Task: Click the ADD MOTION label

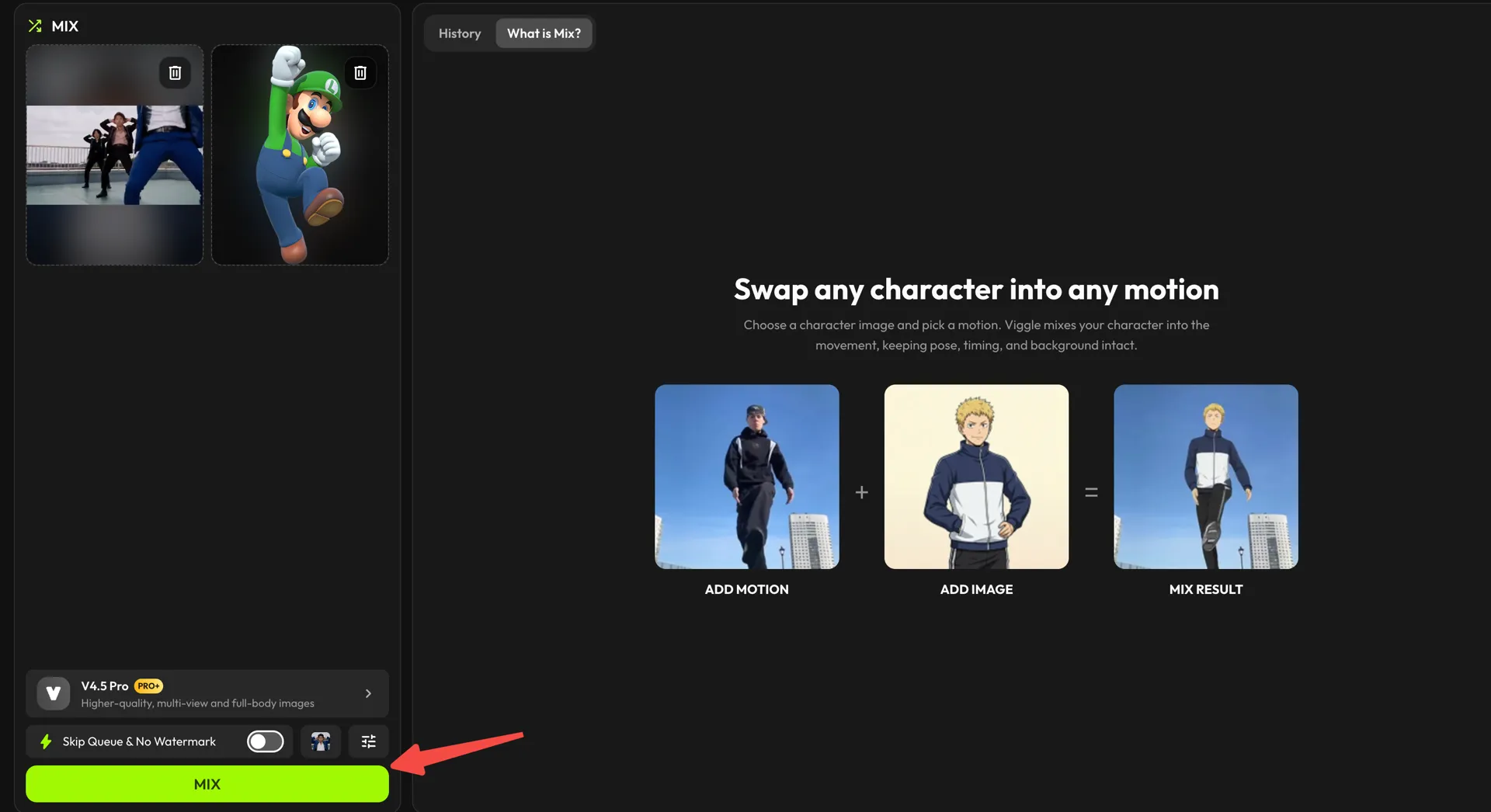Action: 747,589
